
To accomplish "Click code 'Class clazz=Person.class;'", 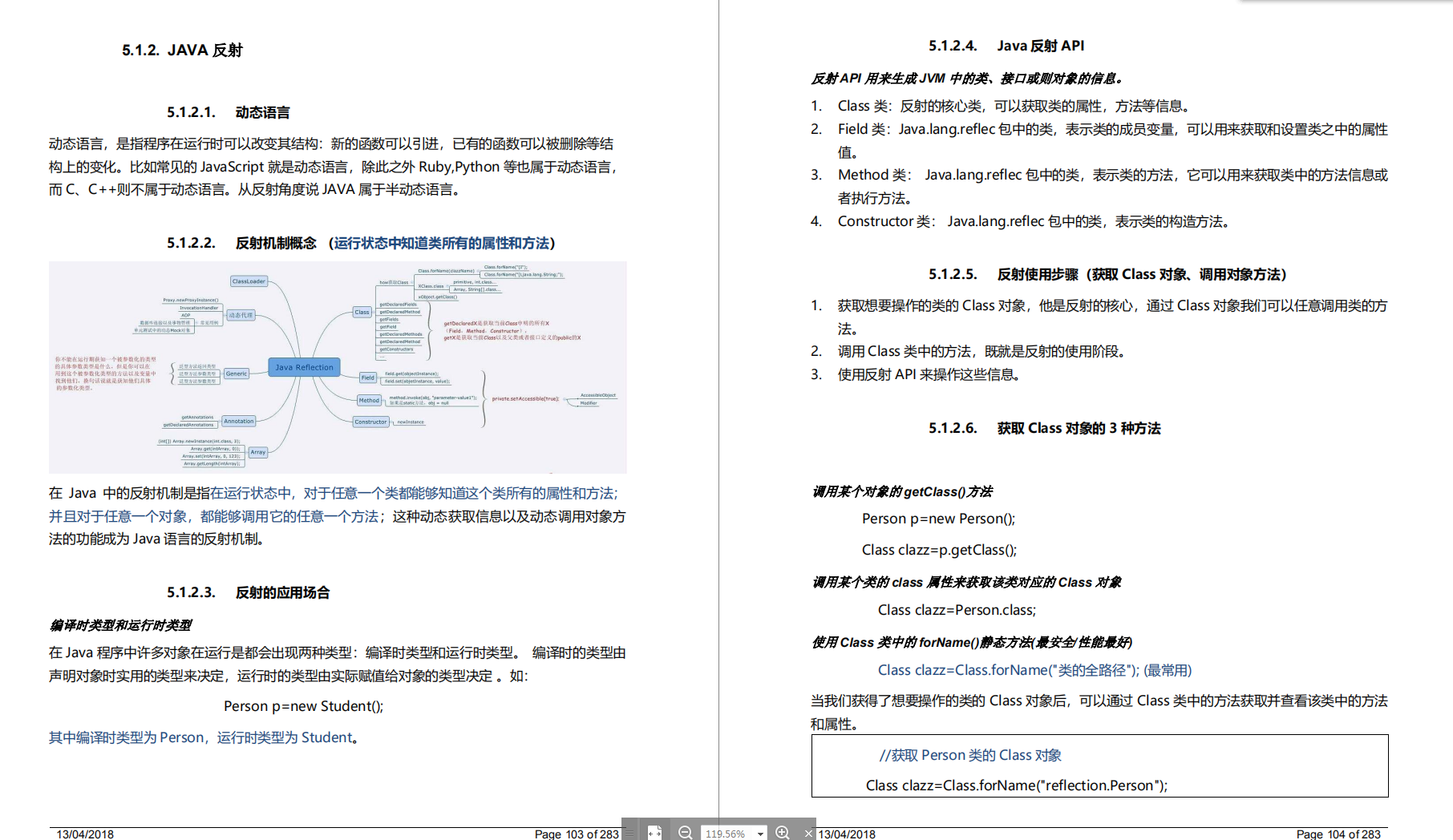I will pyautogui.click(x=957, y=610).
